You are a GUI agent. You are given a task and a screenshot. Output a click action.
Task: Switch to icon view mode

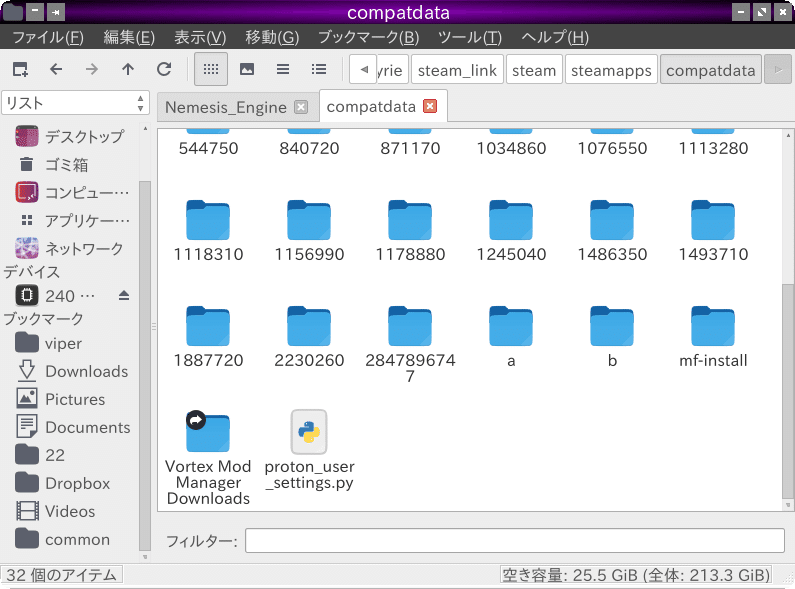[x=211, y=69]
